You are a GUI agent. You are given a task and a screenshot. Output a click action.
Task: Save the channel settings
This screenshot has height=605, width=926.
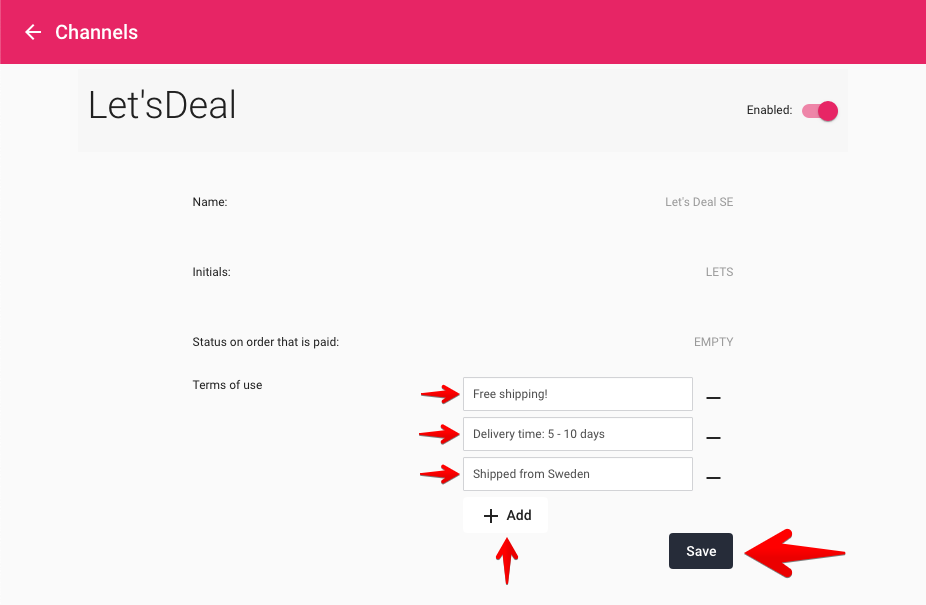coord(701,551)
